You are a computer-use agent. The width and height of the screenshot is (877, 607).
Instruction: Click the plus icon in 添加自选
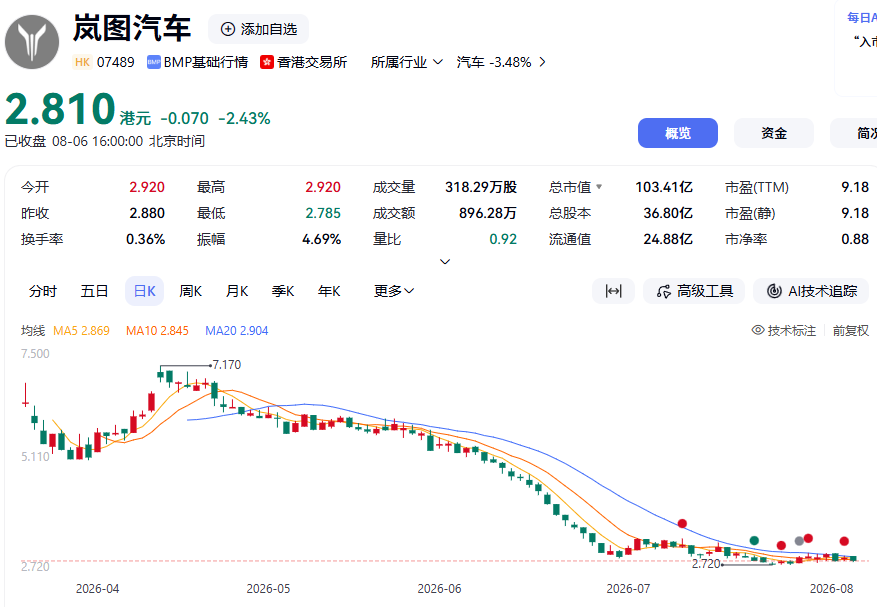[x=228, y=29]
